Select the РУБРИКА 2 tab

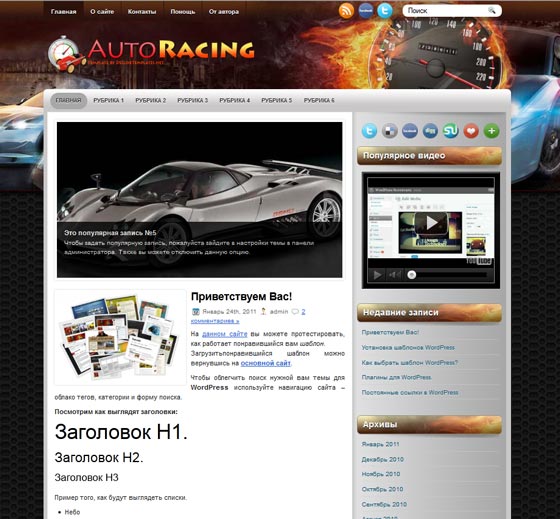click(151, 100)
